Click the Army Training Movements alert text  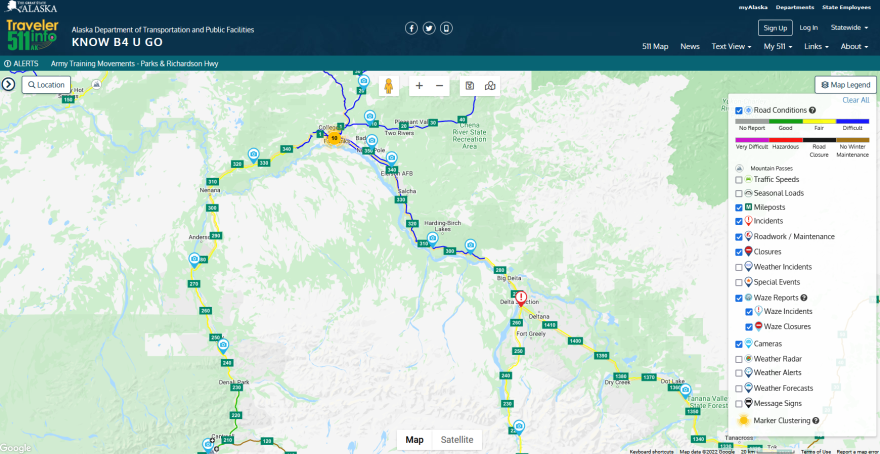pos(135,64)
